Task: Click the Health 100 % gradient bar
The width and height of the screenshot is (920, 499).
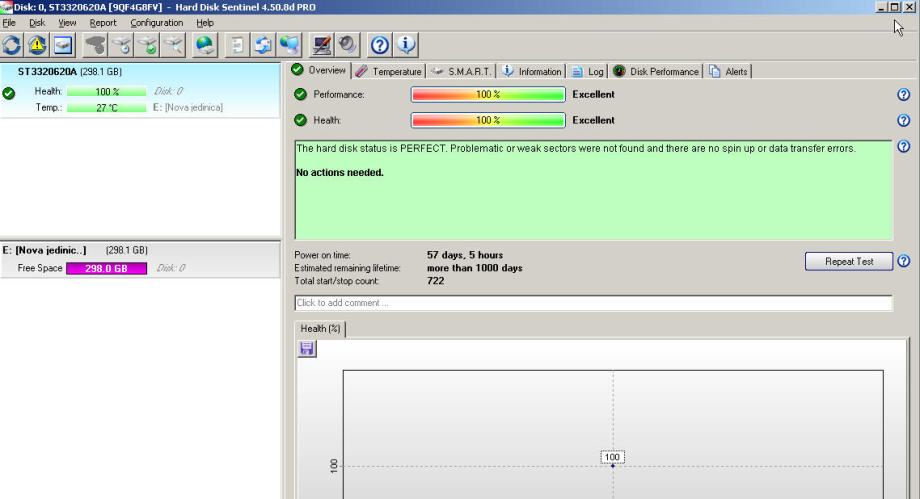Action: click(x=488, y=120)
